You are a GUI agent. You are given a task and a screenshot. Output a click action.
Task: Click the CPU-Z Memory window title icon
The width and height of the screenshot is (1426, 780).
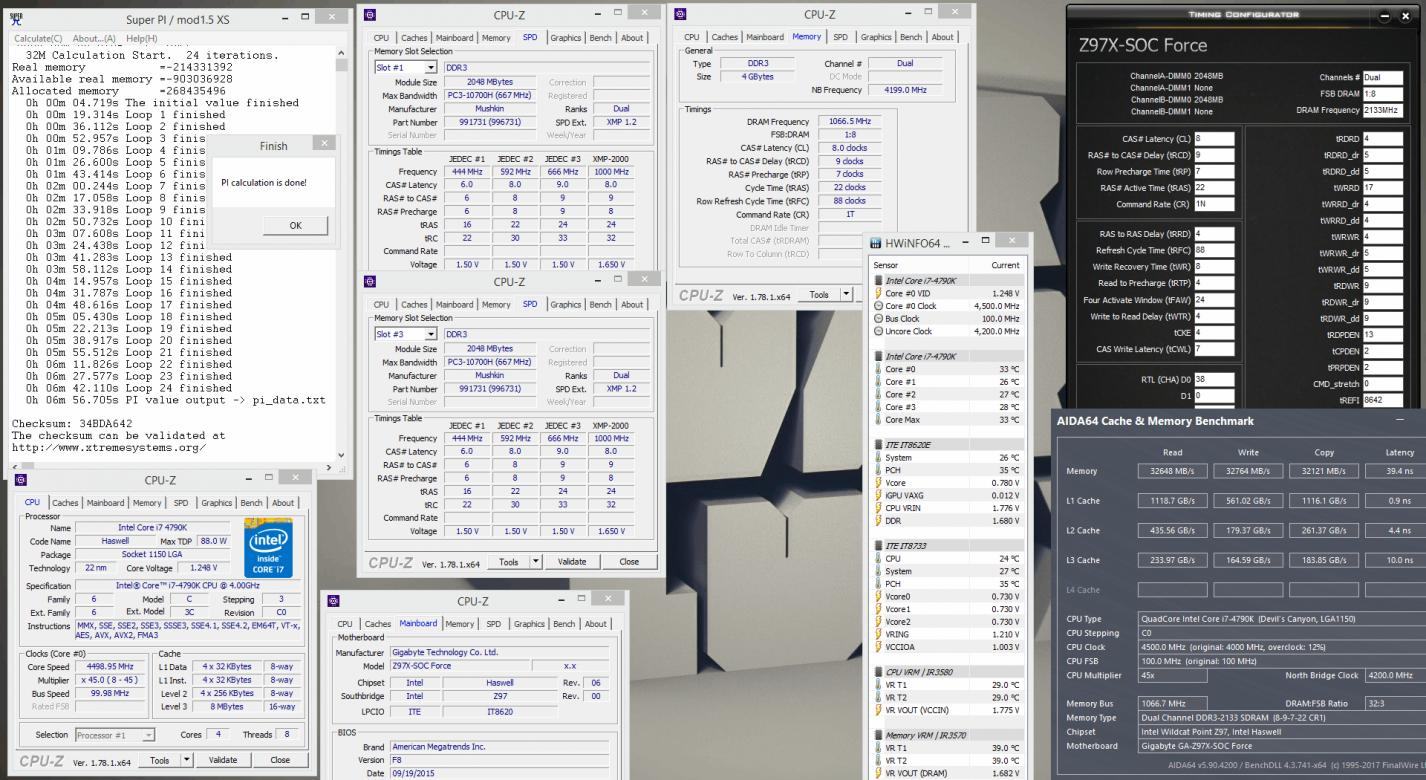point(681,15)
